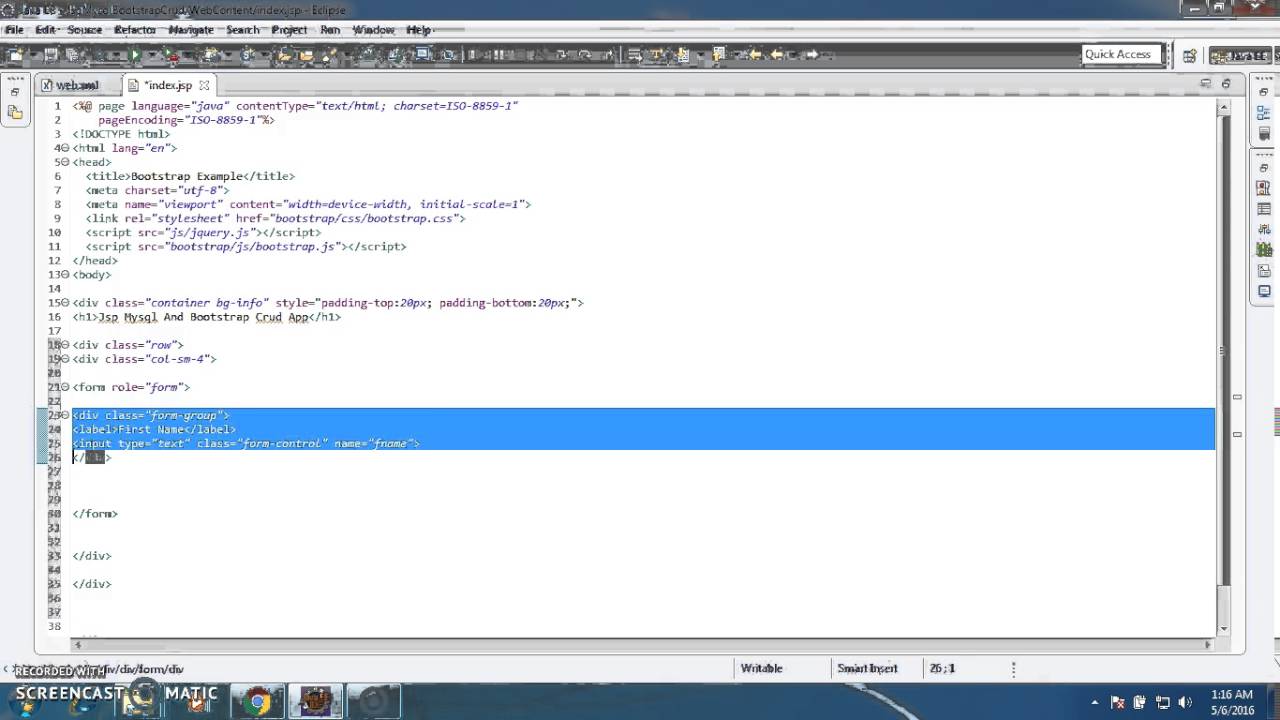Open the Project menu
Viewport: 1280px width, 720px height.
point(290,30)
